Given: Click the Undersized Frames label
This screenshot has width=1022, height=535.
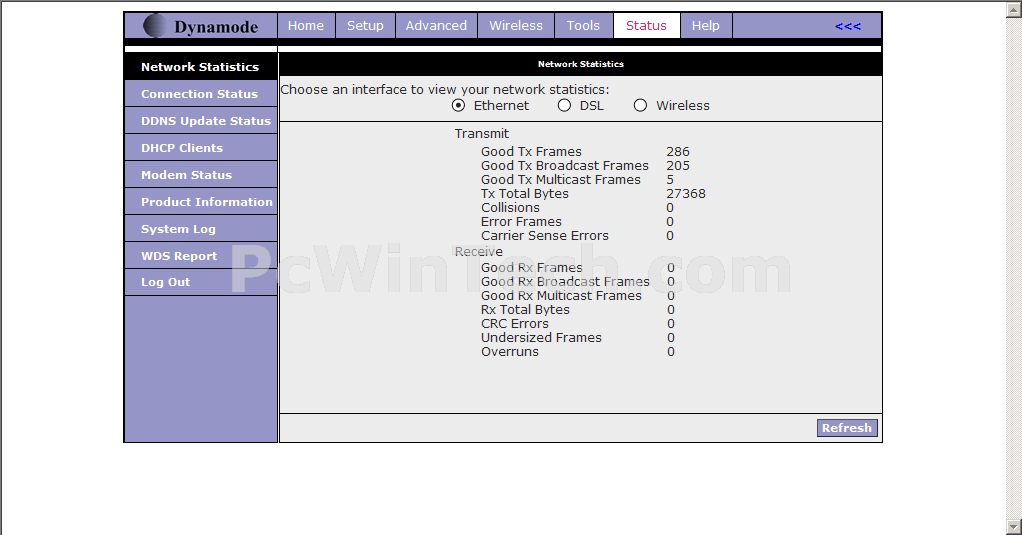Looking at the screenshot, I should (541, 338).
